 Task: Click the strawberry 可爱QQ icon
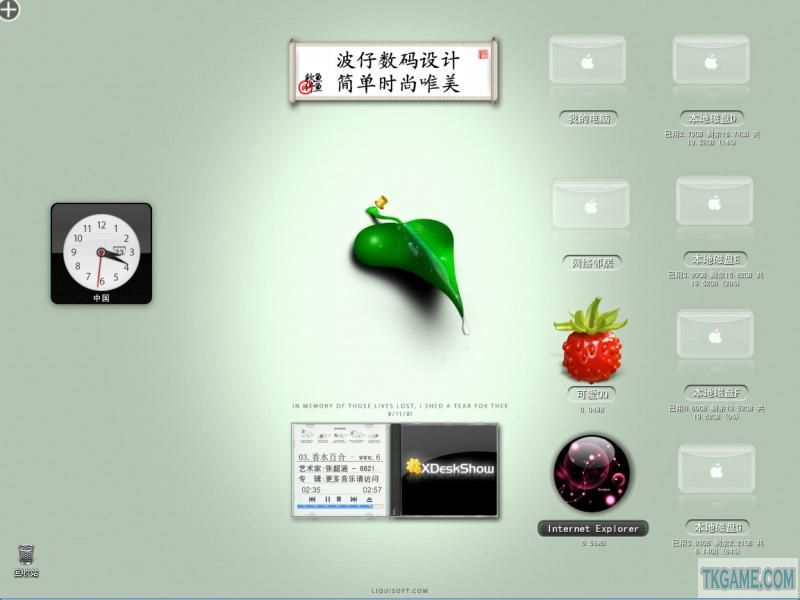coord(590,340)
